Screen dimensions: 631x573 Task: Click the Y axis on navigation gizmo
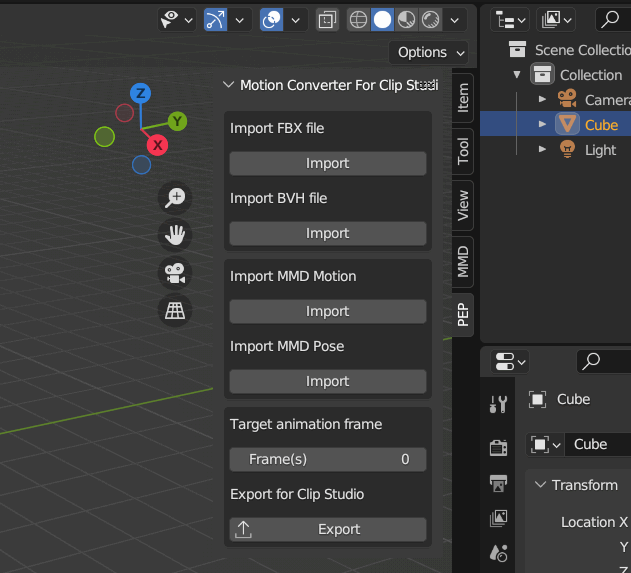[x=177, y=121]
